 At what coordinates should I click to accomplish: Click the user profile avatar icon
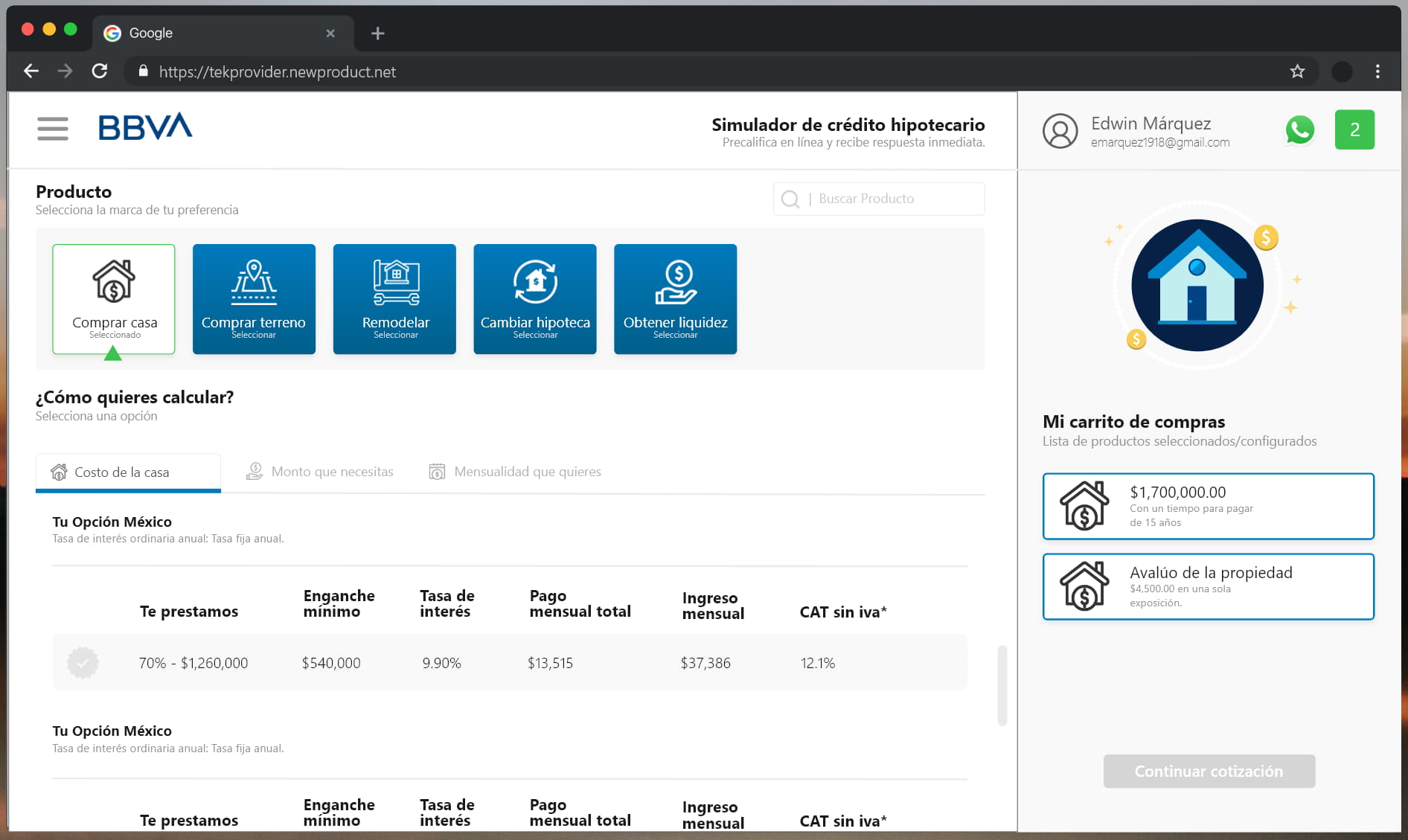pyautogui.click(x=1060, y=131)
